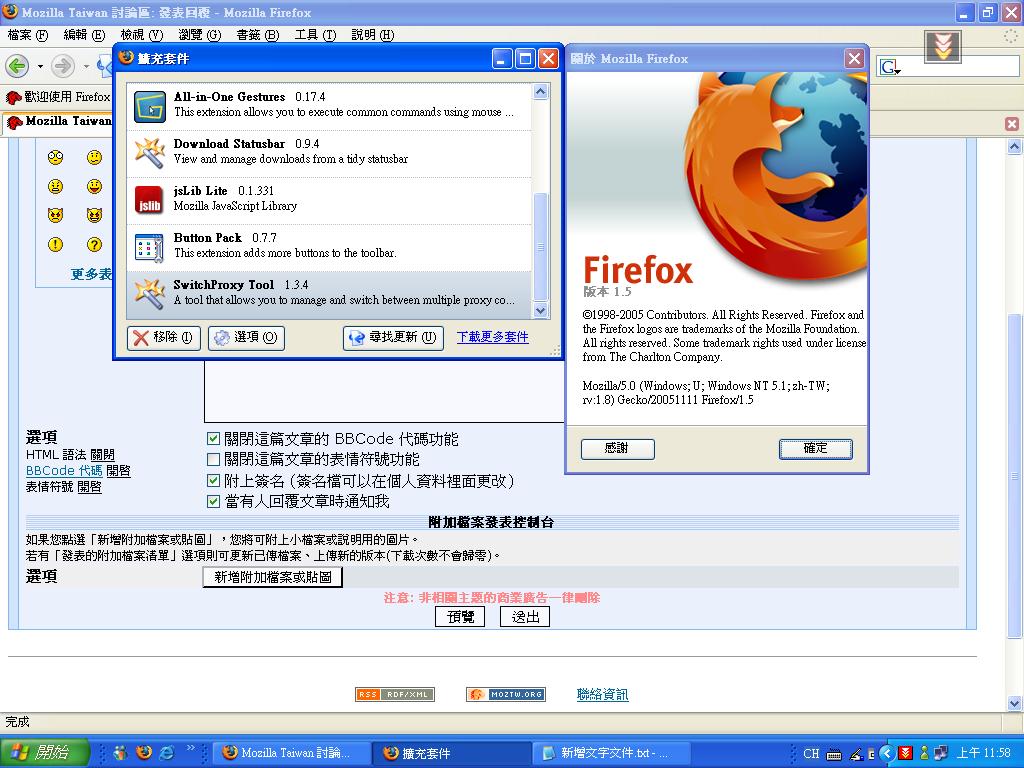Toggle attach signature checkbox
This screenshot has width=1024, height=768.
(213, 481)
